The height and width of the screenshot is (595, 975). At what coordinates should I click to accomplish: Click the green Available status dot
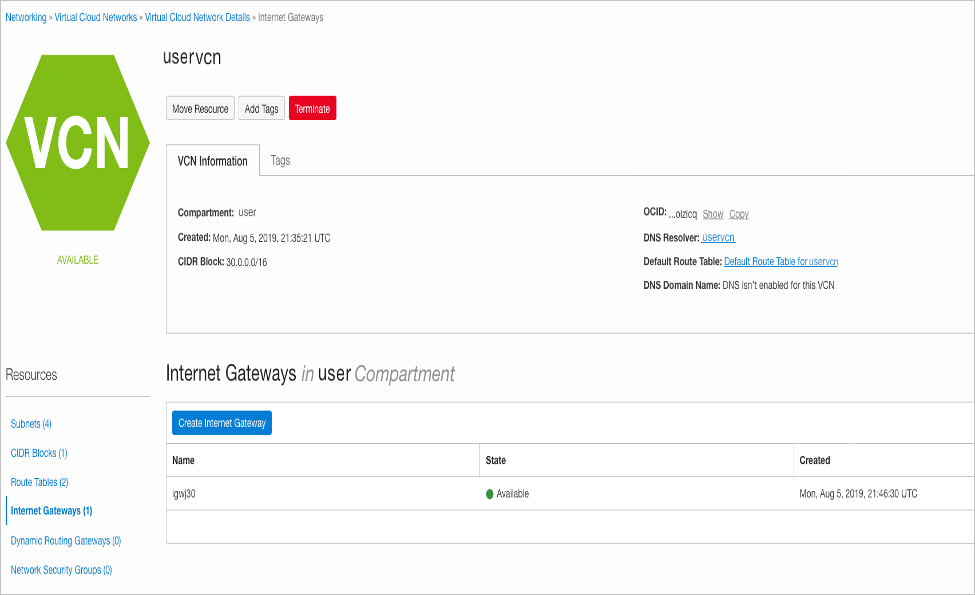coord(490,494)
